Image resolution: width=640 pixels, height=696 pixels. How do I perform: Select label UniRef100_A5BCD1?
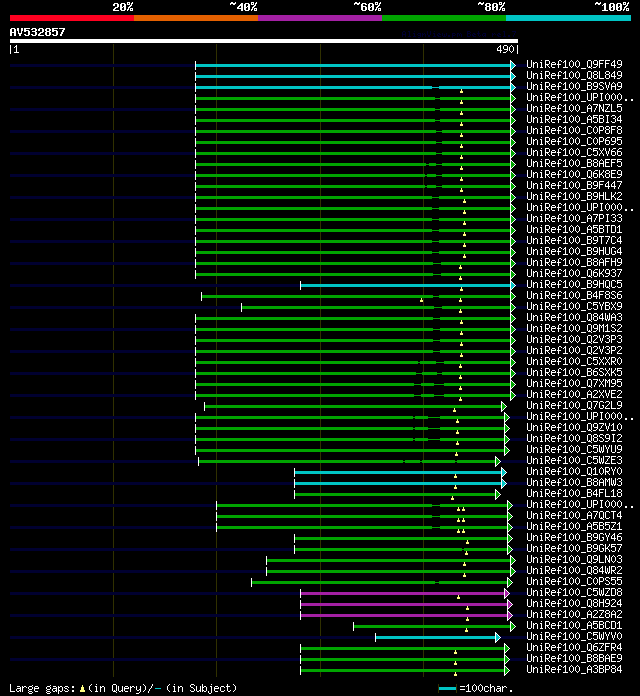pyautogui.click(x=574, y=625)
